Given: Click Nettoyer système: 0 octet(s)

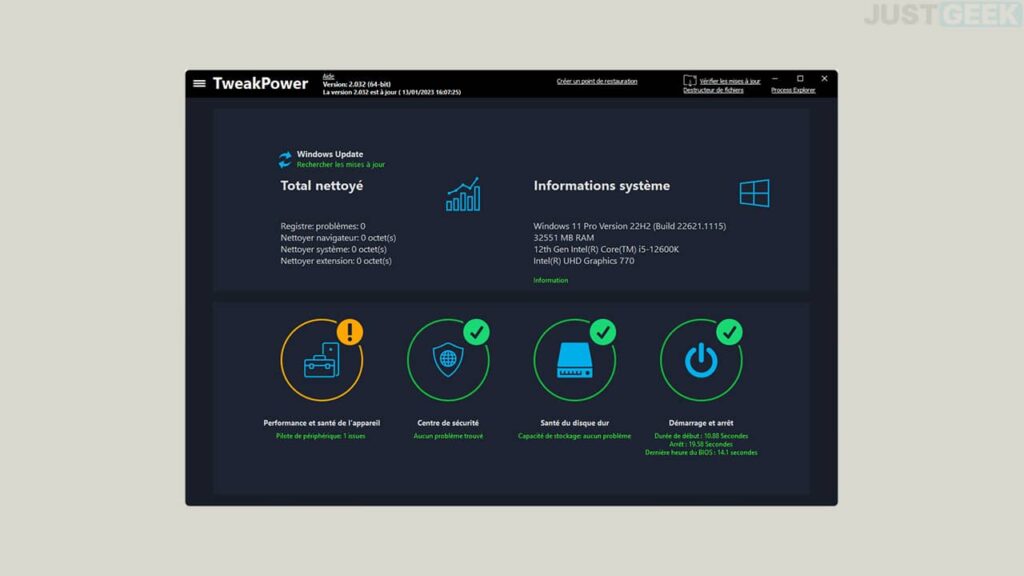Looking at the screenshot, I should point(333,249).
